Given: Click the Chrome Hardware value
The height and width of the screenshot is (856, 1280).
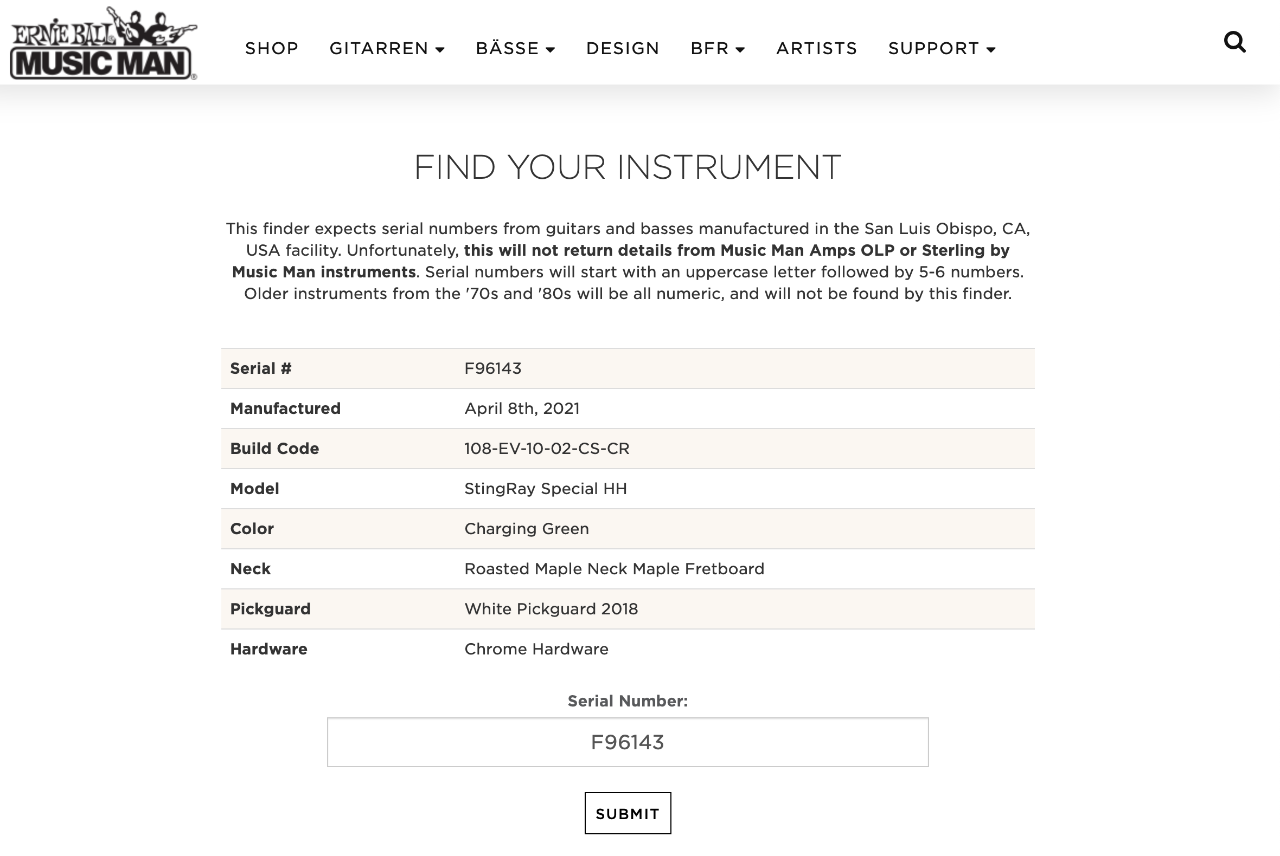Looking at the screenshot, I should tap(536, 649).
